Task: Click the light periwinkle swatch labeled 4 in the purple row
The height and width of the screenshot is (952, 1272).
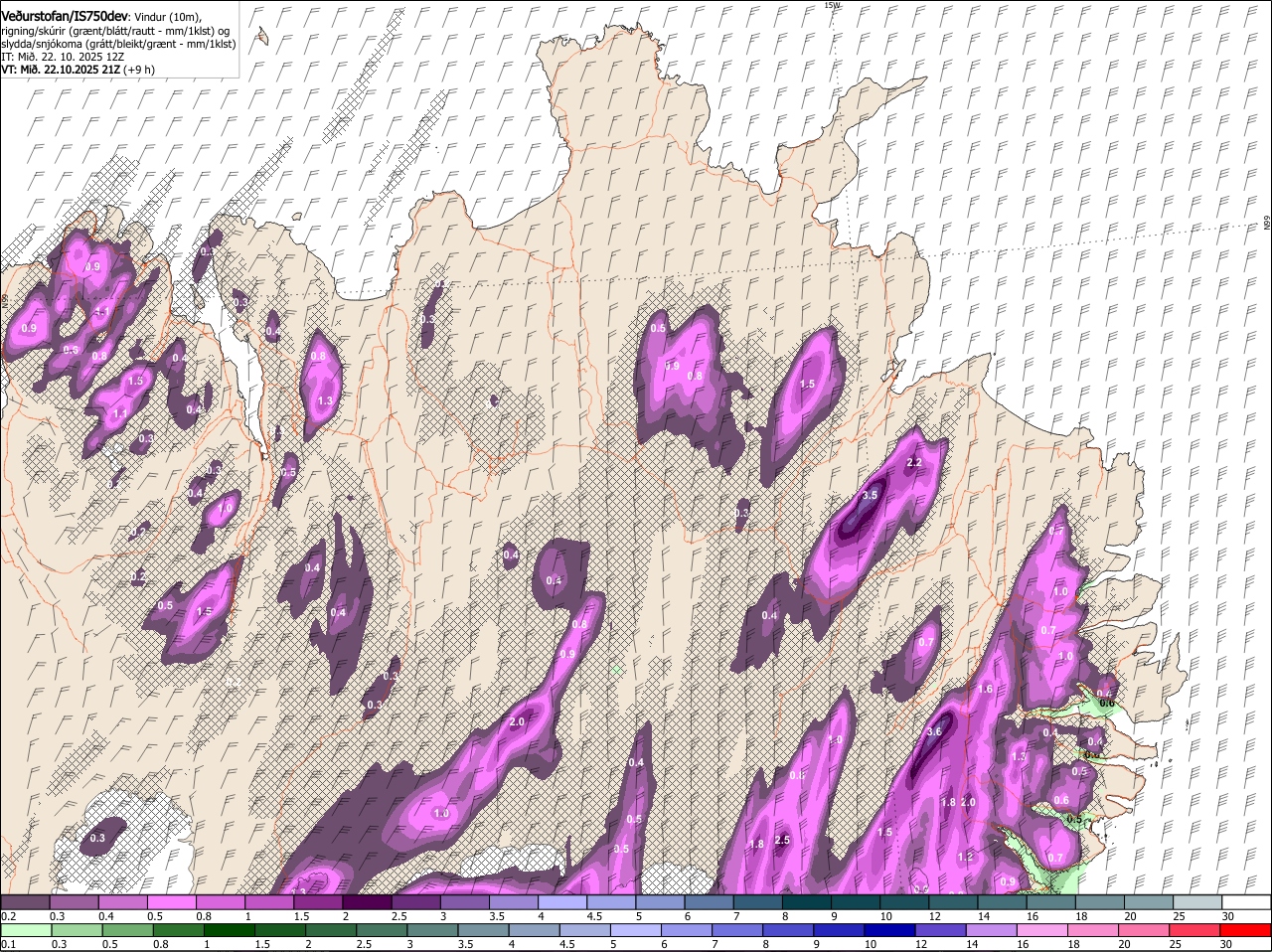Action: coord(560,901)
